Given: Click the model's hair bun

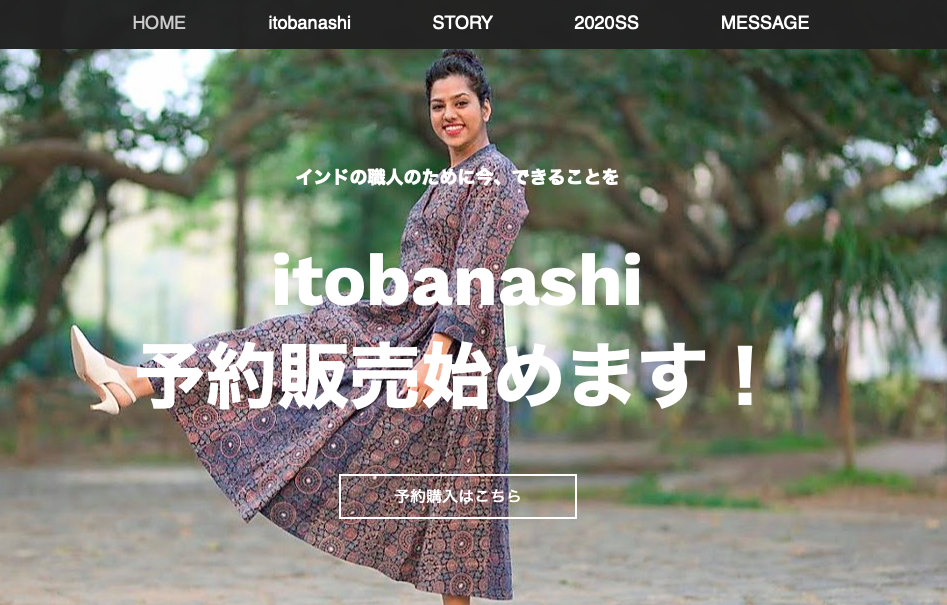Looking at the screenshot, I should pyautogui.click(x=459, y=62).
